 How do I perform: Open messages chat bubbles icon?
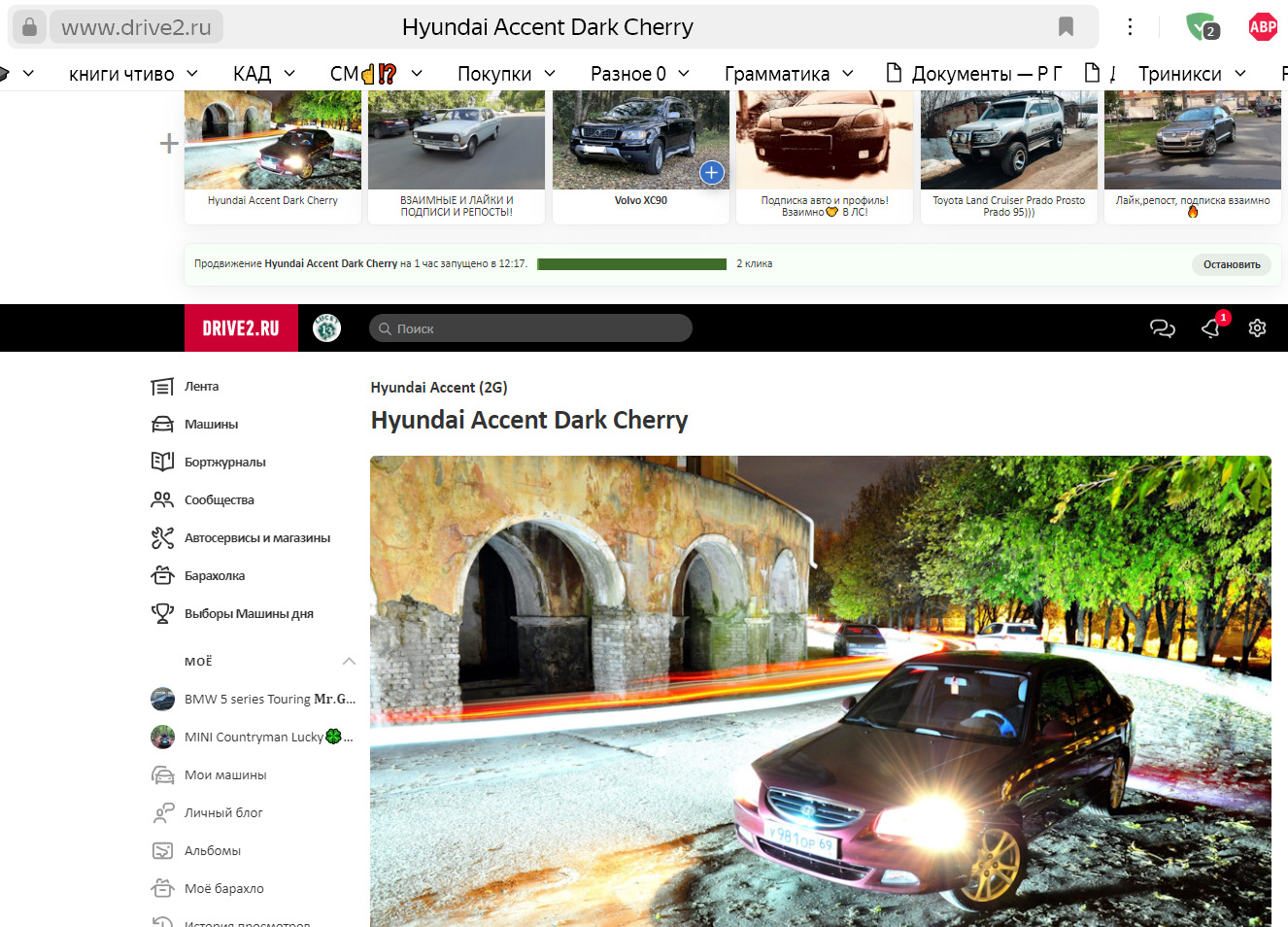[1162, 328]
